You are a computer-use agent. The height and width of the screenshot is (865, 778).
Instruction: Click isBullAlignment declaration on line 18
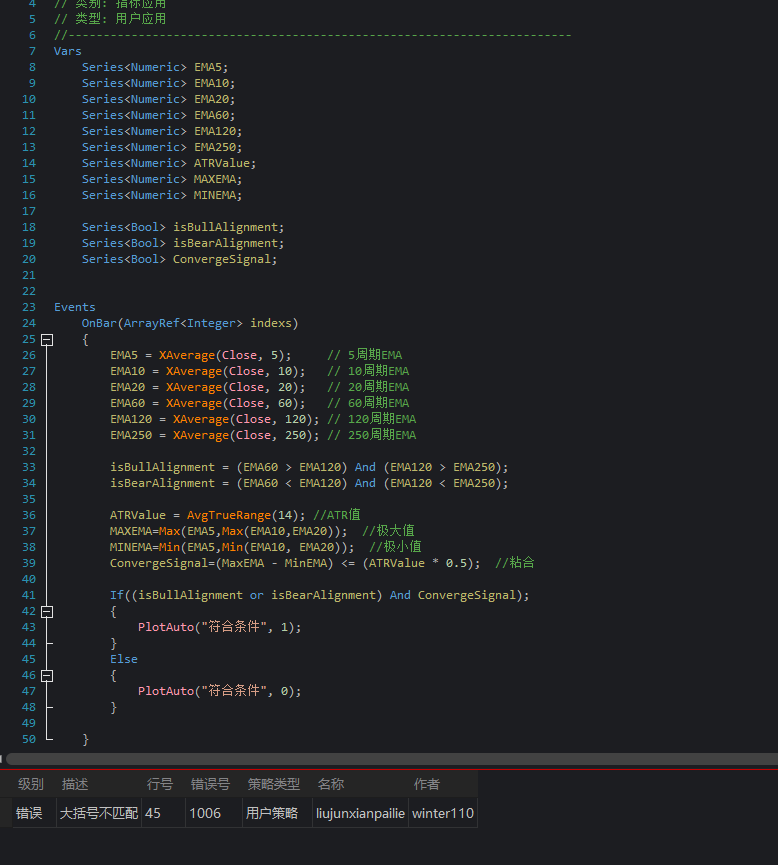click(226, 227)
